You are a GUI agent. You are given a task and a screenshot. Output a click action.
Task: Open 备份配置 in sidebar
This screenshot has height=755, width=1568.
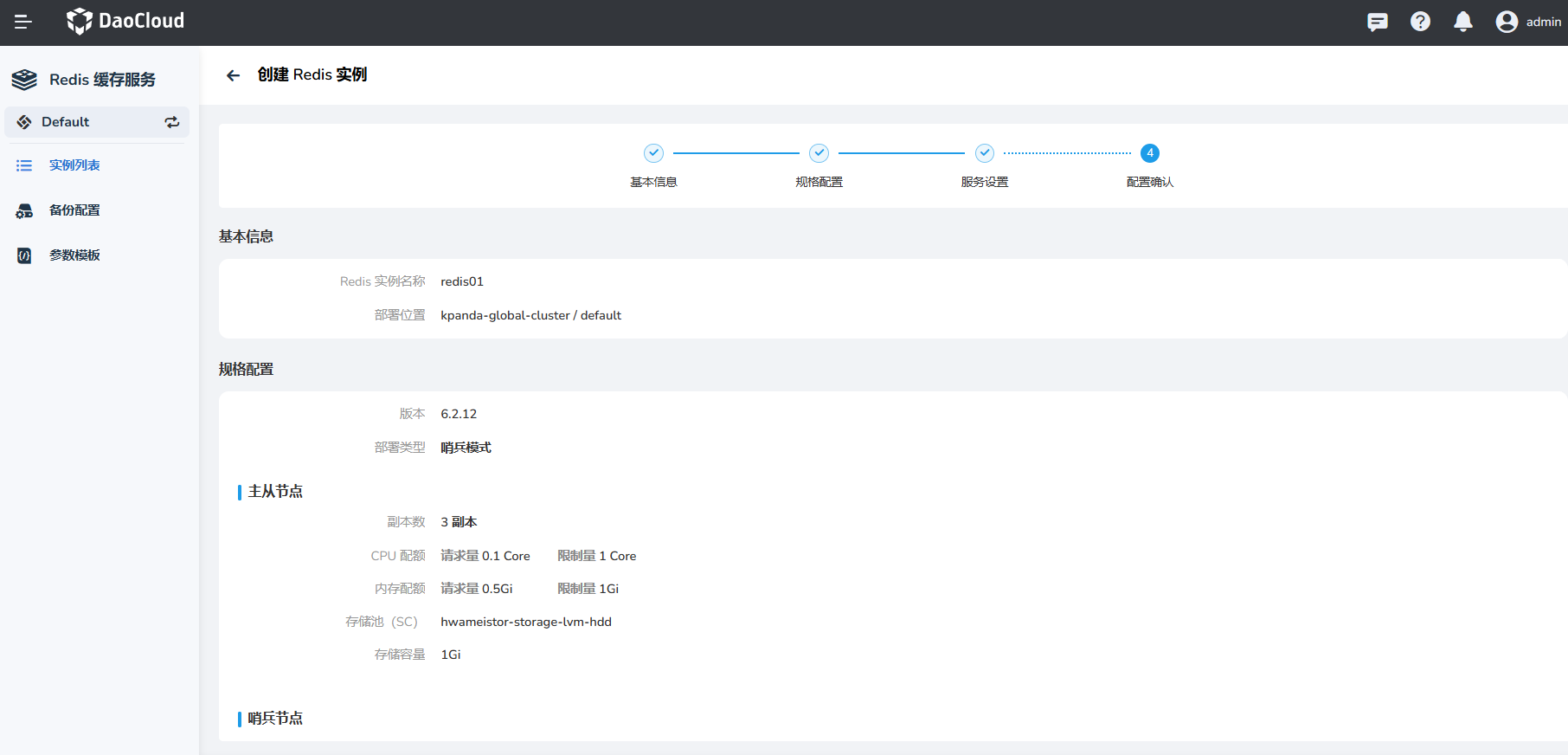(x=74, y=210)
